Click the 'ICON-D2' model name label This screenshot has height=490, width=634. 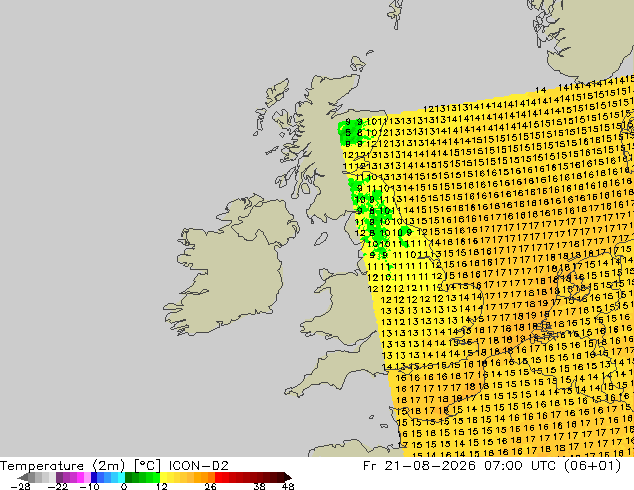pyautogui.click(x=199, y=466)
